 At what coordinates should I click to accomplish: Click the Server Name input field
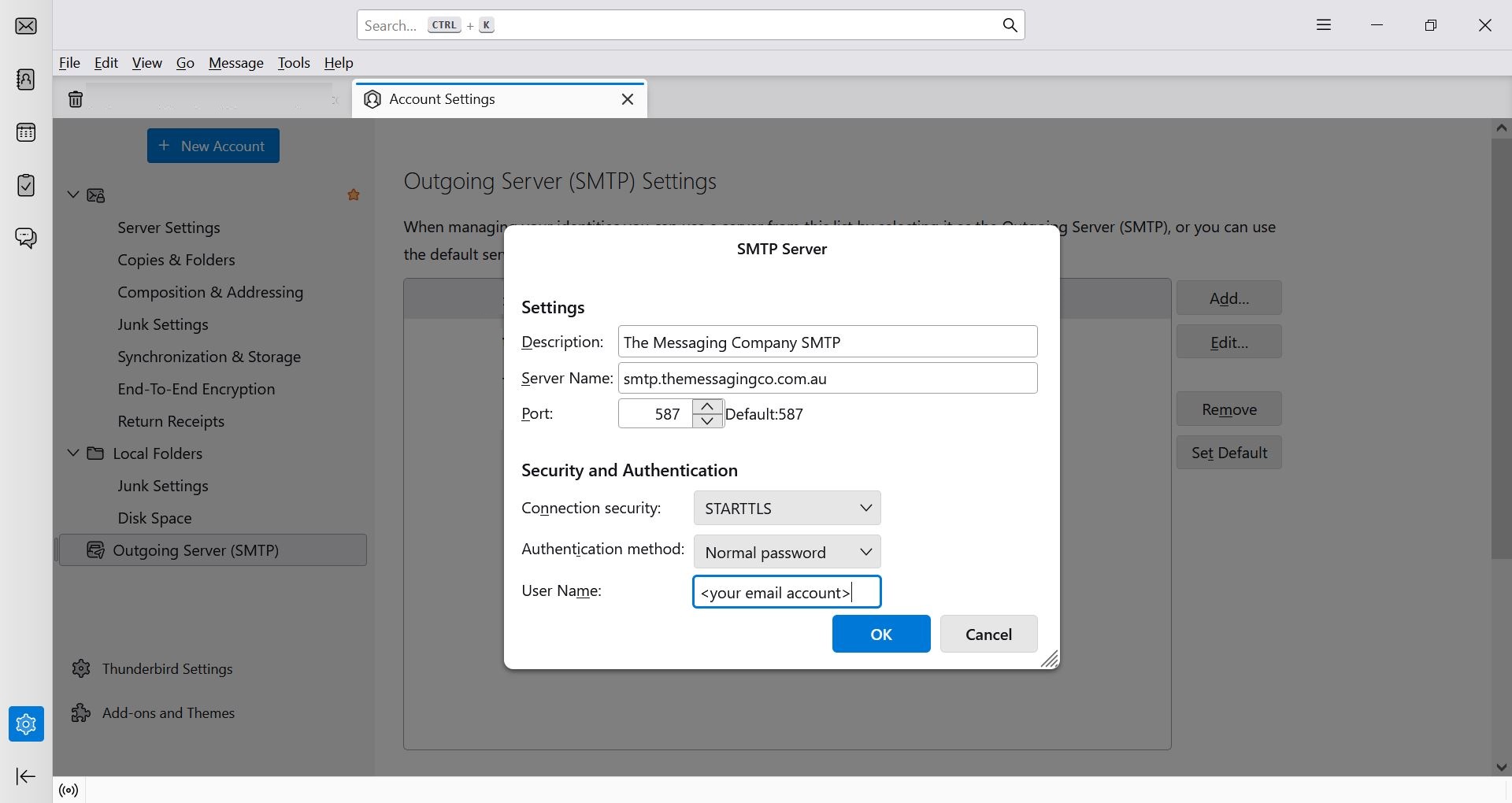828,378
